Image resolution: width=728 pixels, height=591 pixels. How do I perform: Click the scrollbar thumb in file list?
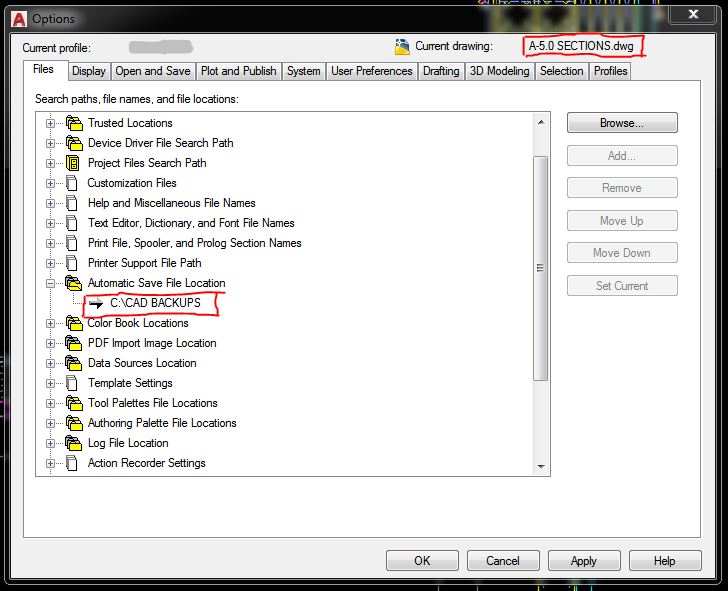(x=540, y=268)
